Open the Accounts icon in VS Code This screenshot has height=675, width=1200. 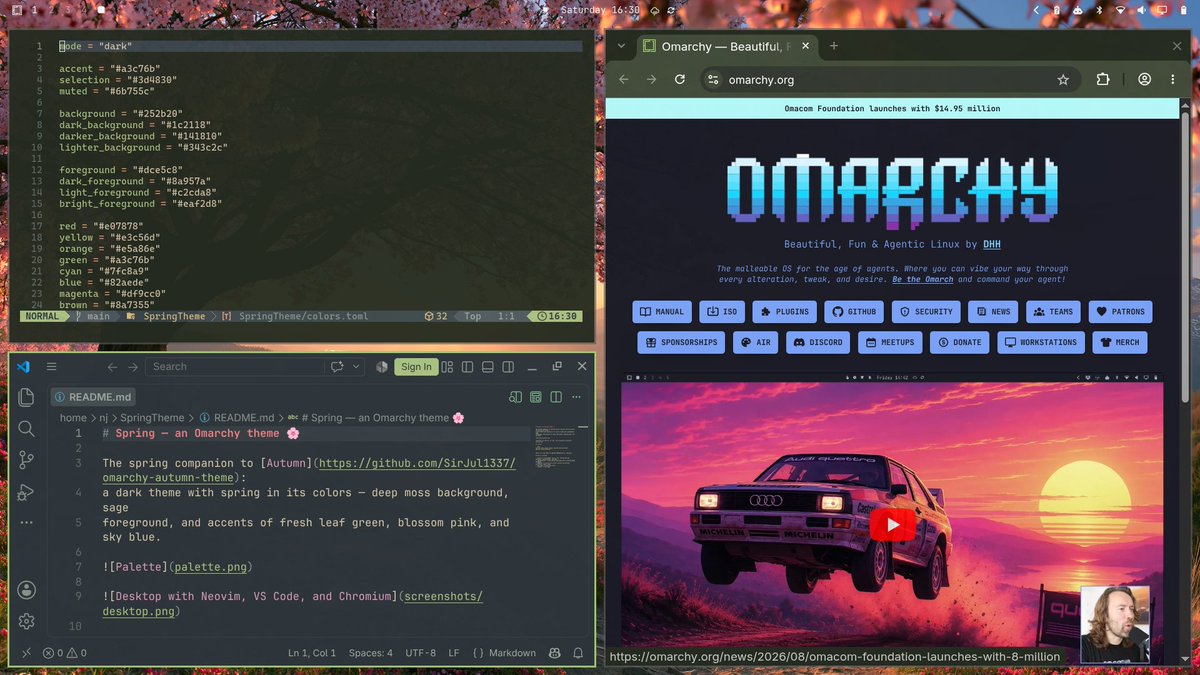tap(26, 590)
